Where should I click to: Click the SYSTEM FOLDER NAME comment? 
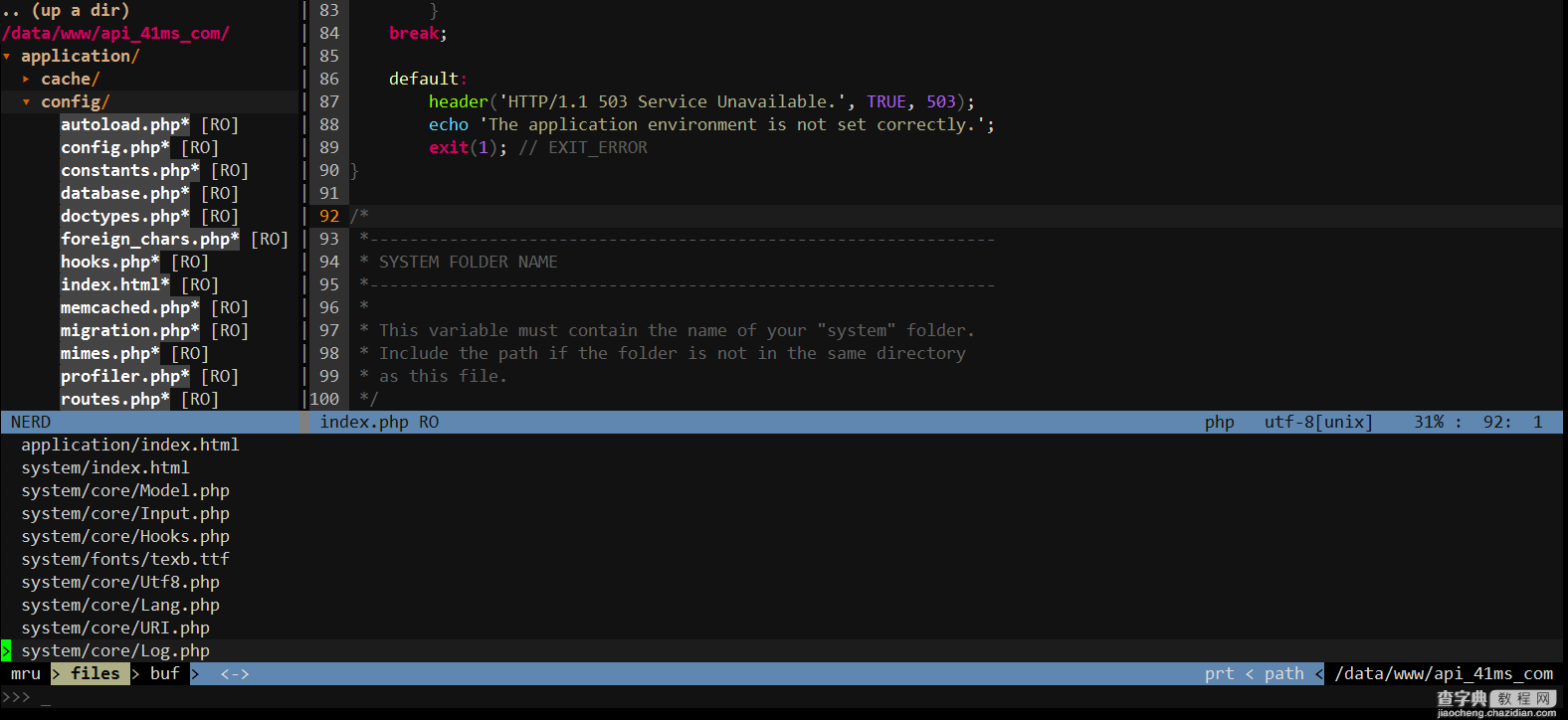(x=469, y=263)
